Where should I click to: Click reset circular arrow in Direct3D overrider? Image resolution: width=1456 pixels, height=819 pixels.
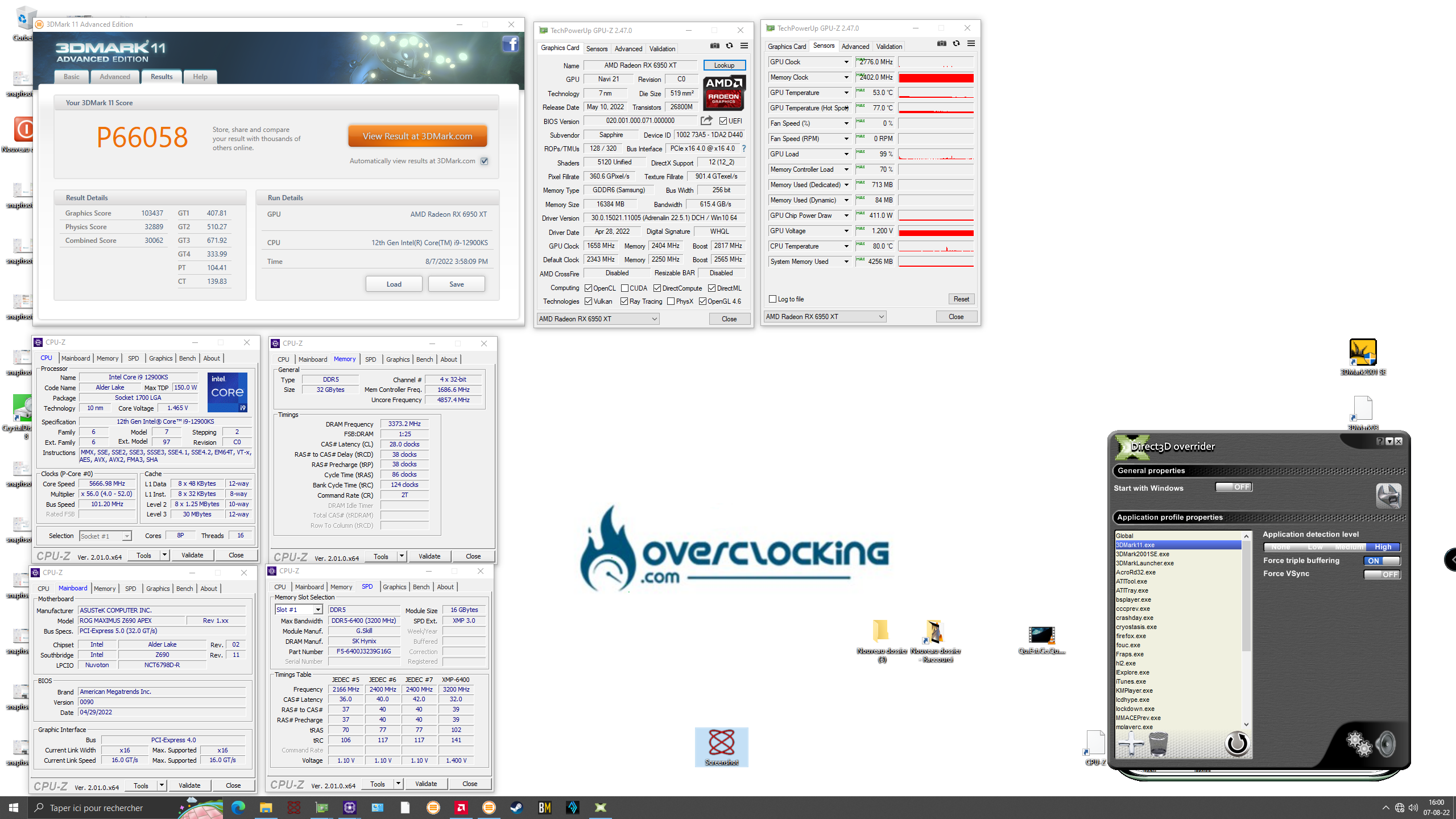pyautogui.click(x=1237, y=743)
